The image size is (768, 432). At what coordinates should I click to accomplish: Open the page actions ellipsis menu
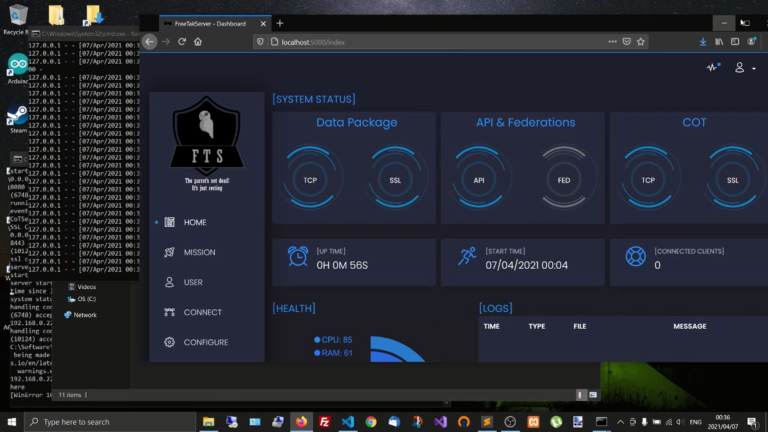[x=612, y=42]
